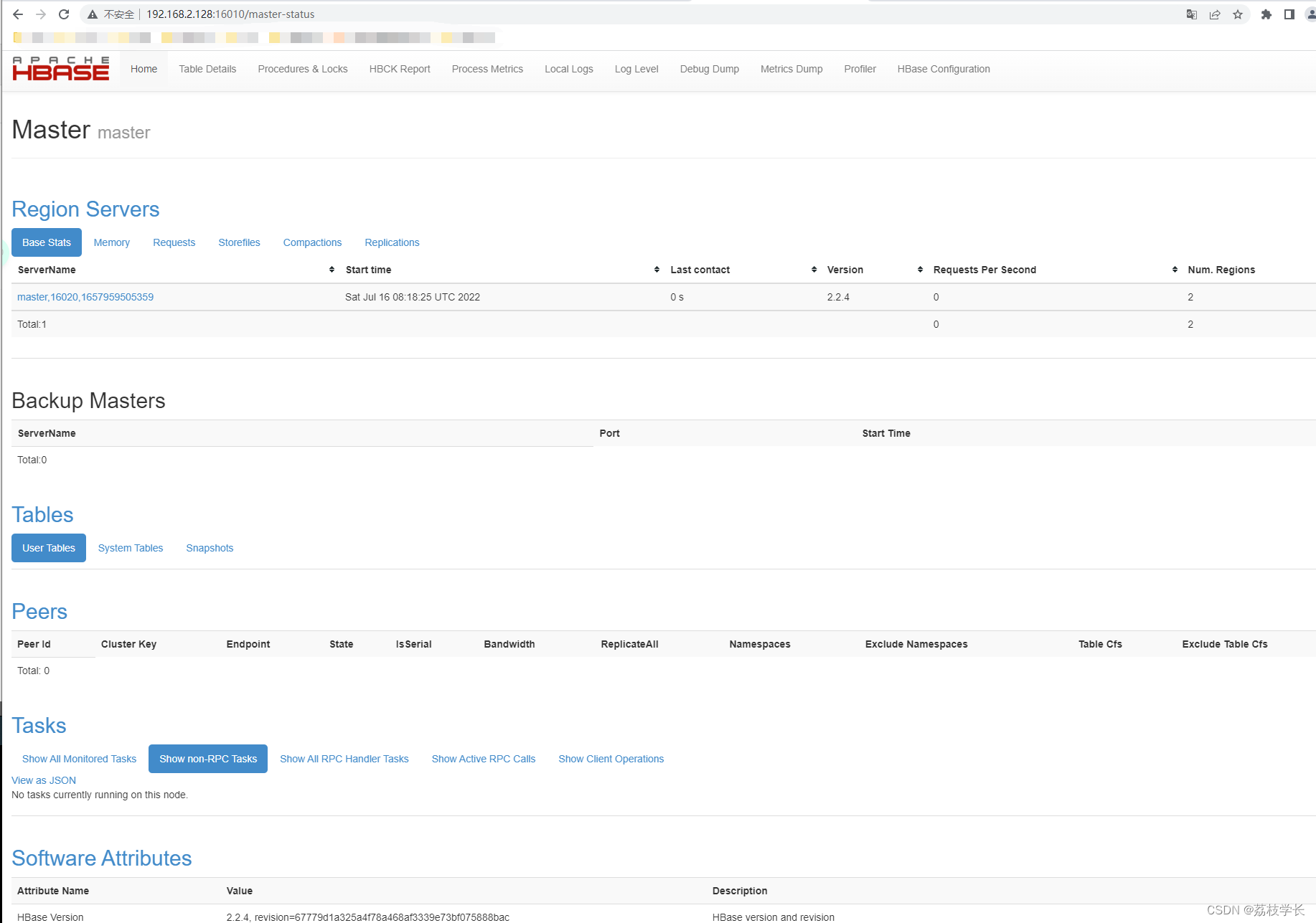Open HBCK Report page
Viewport: 1316px width, 923px height.
(400, 69)
